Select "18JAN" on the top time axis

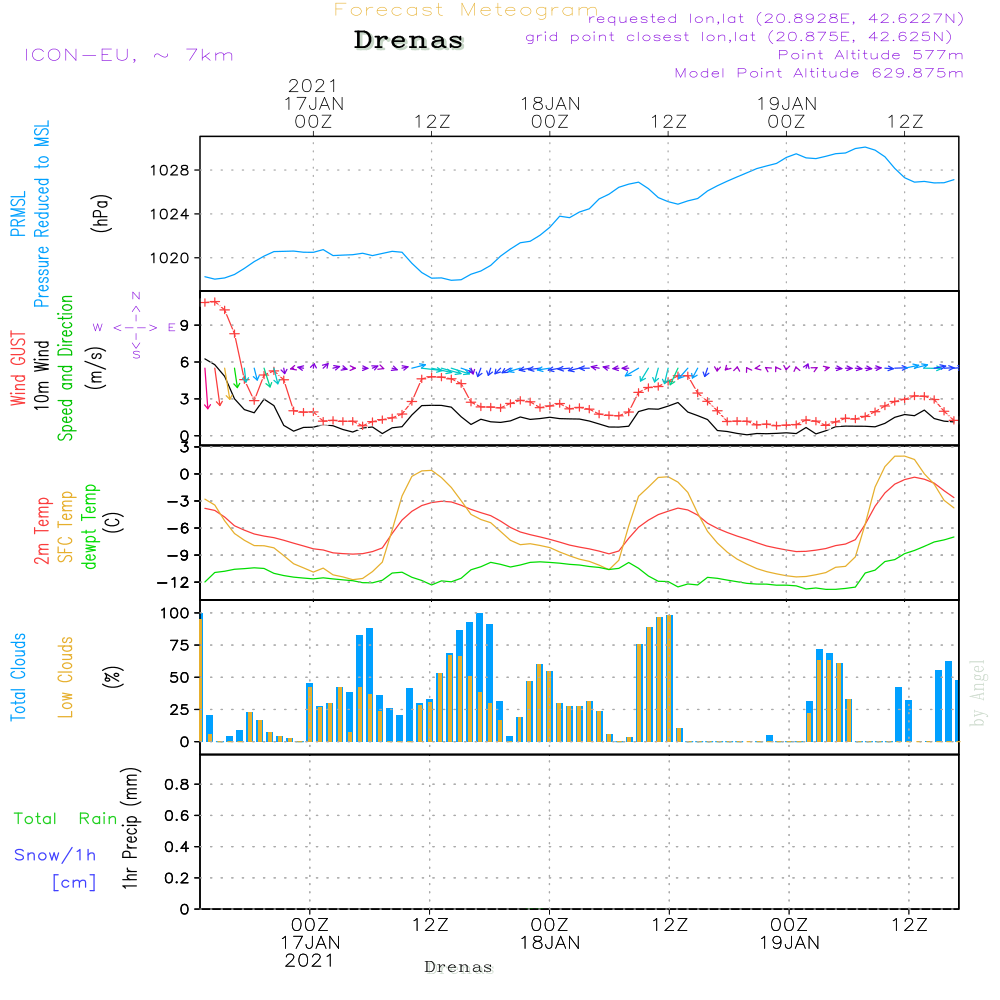click(550, 104)
